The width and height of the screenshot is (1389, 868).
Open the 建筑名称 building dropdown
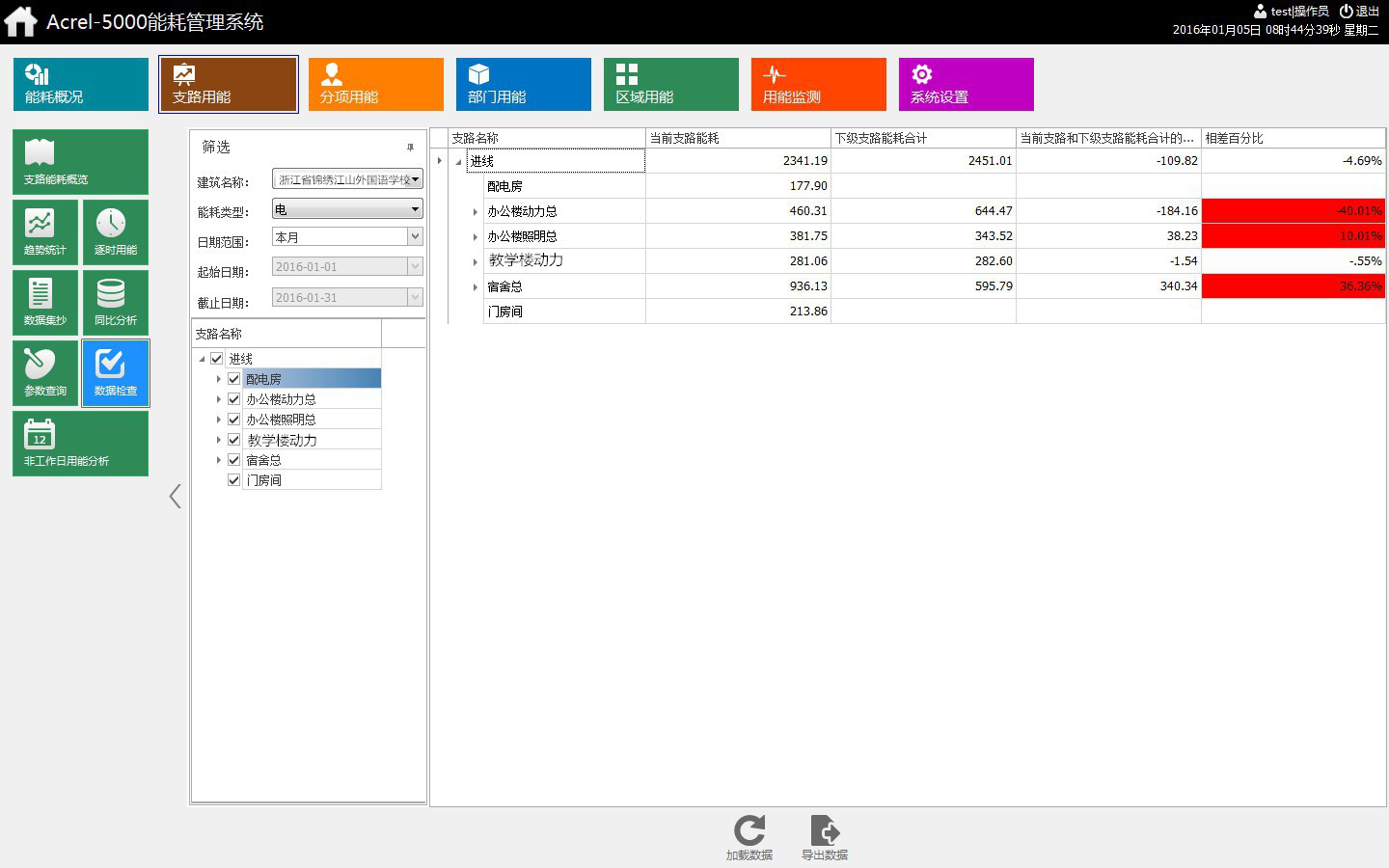(x=415, y=179)
